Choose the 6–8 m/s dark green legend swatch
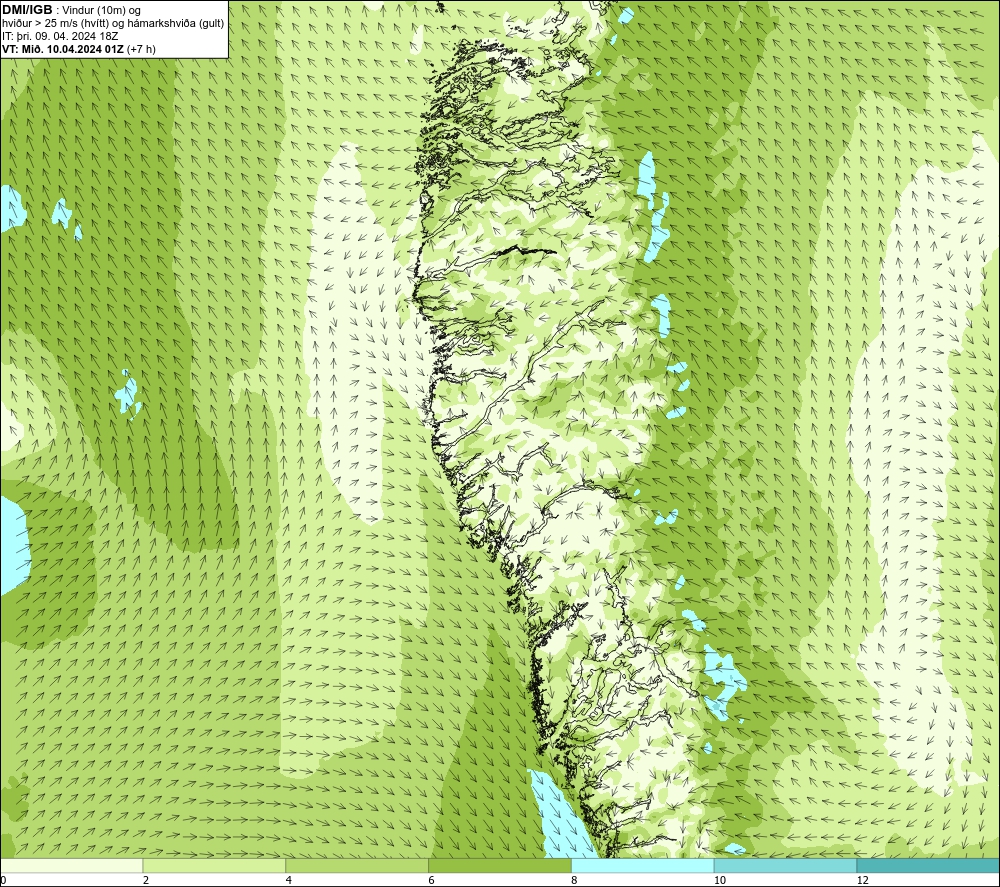This screenshot has width=1000, height=887. (500, 866)
